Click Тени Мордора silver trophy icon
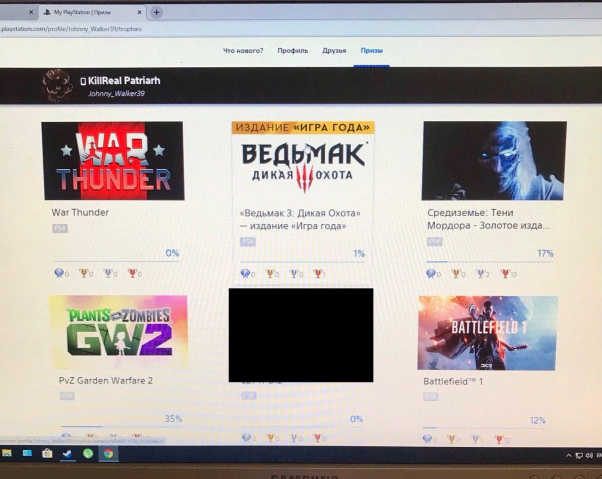 [480, 273]
